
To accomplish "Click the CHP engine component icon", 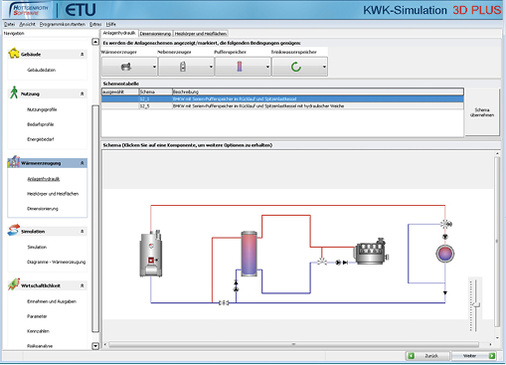I will [372, 252].
